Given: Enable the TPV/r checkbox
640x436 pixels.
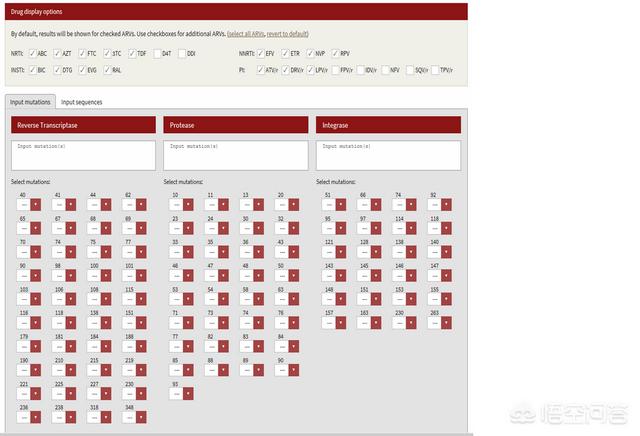Looking at the screenshot, I should tap(434, 70).
